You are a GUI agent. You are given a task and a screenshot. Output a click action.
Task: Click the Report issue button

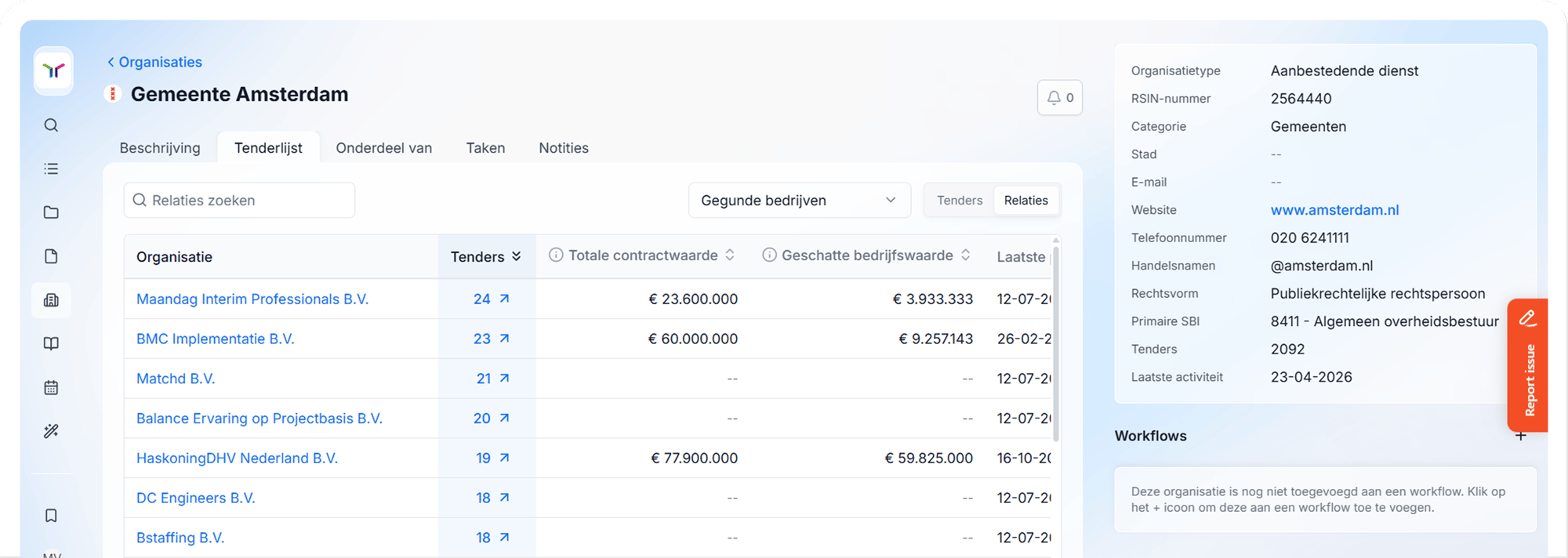pos(1527,365)
